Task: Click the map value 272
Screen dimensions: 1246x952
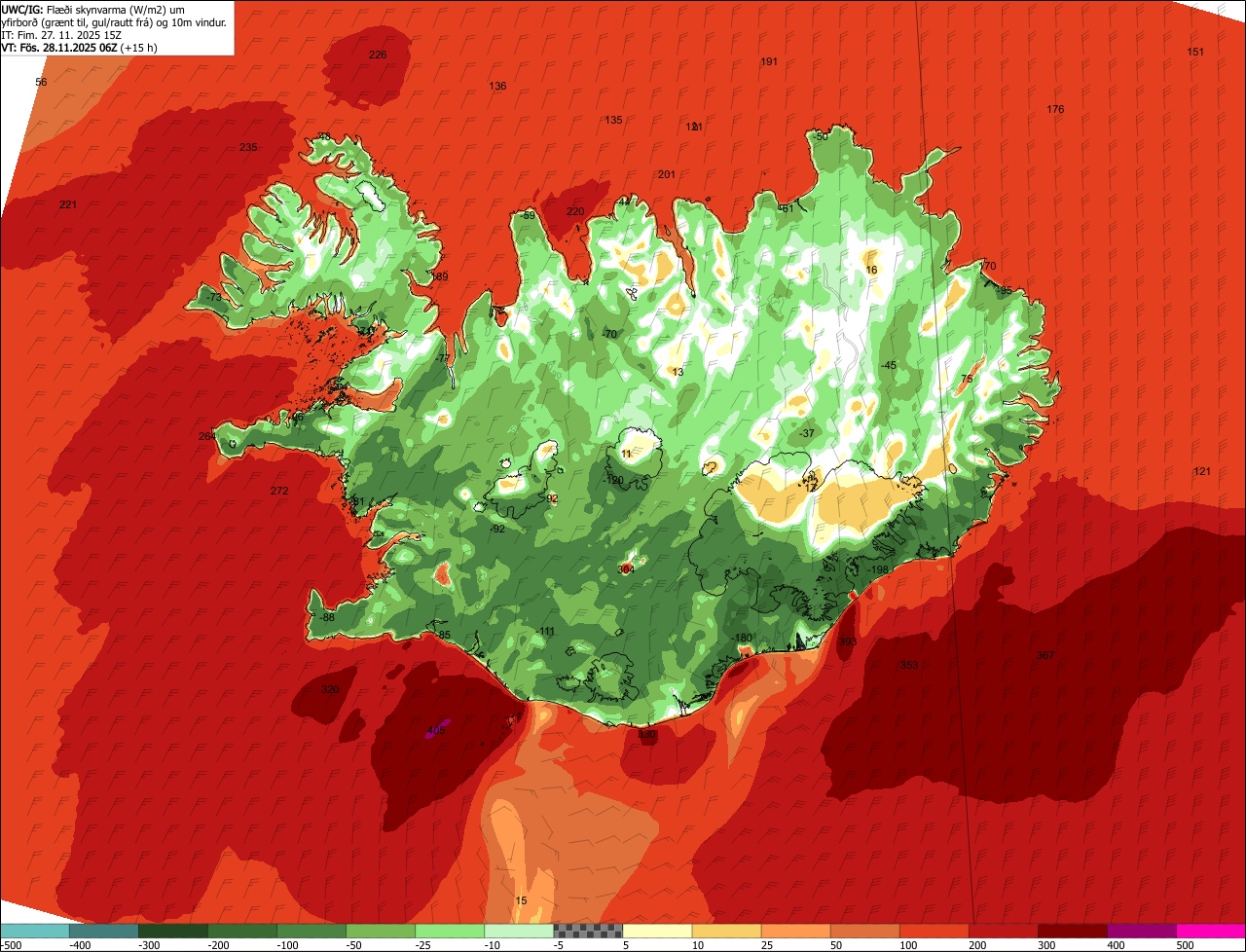Action: pyautogui.click(x=279, y=491)
